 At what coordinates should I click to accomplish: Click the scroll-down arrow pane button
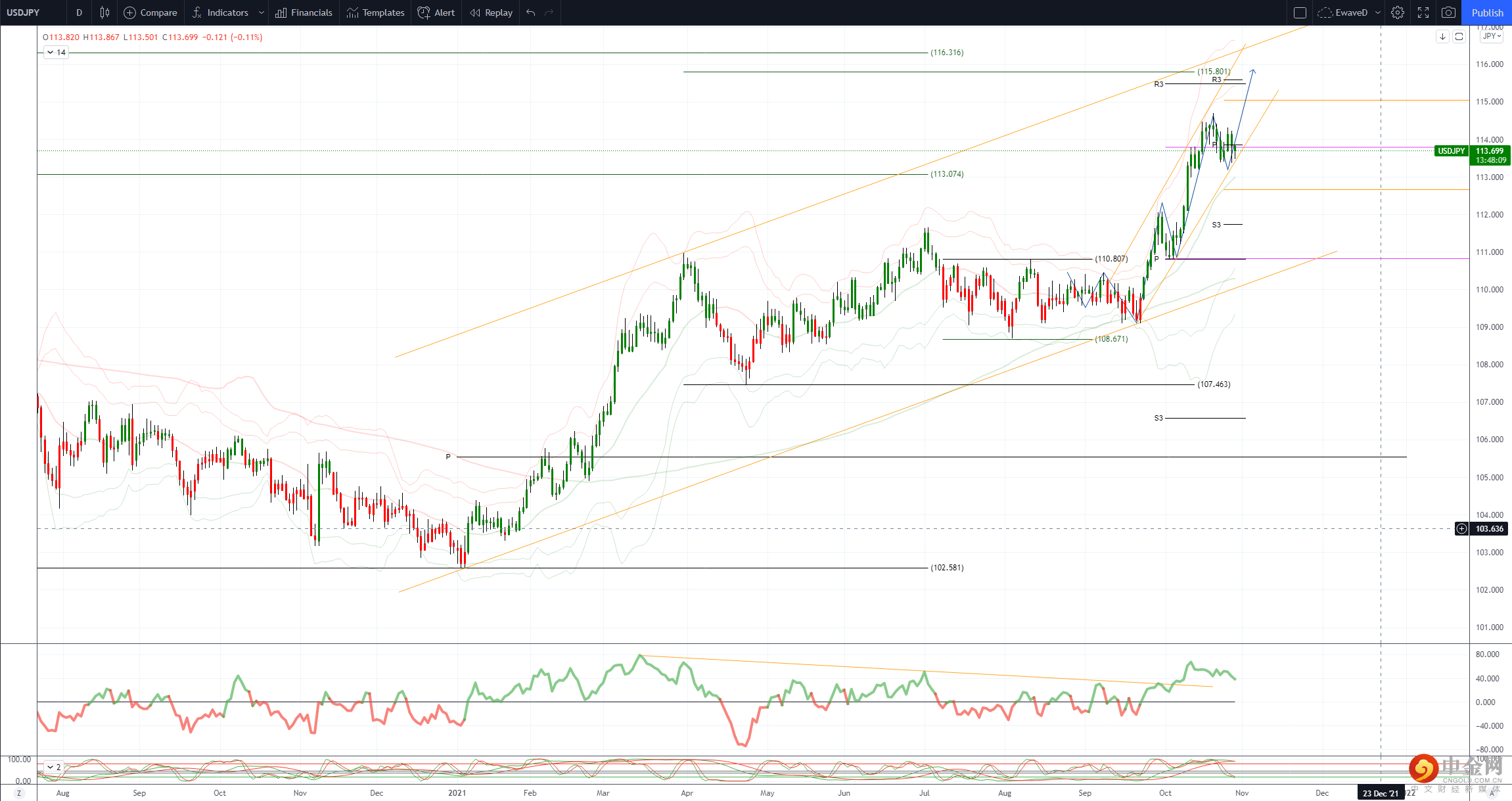[x=1442, y=37]
